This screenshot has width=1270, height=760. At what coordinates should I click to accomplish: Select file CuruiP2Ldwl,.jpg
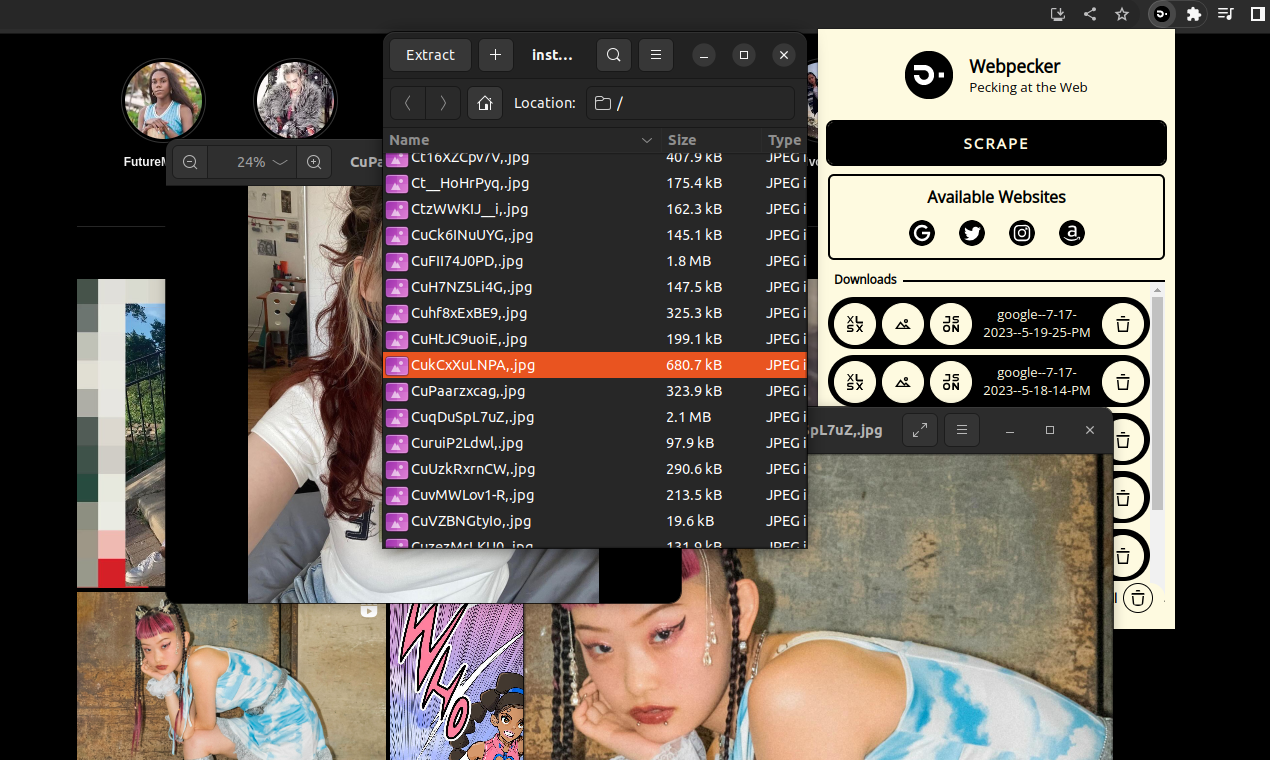point(595,443)
